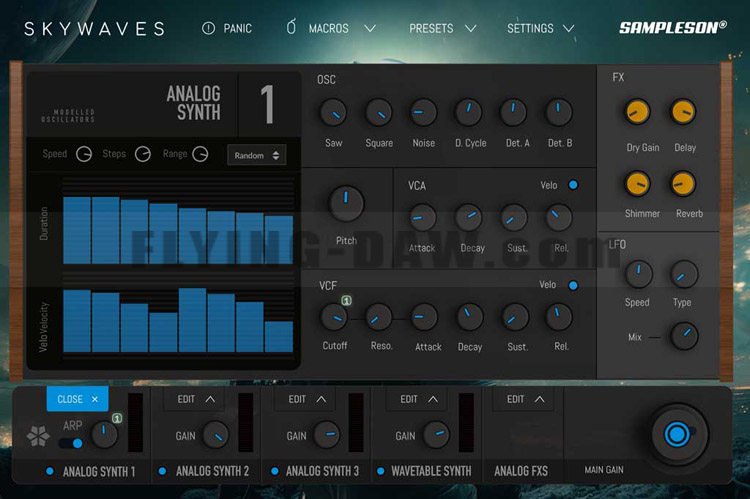Click the arpeggiator Steps dial

143,154
